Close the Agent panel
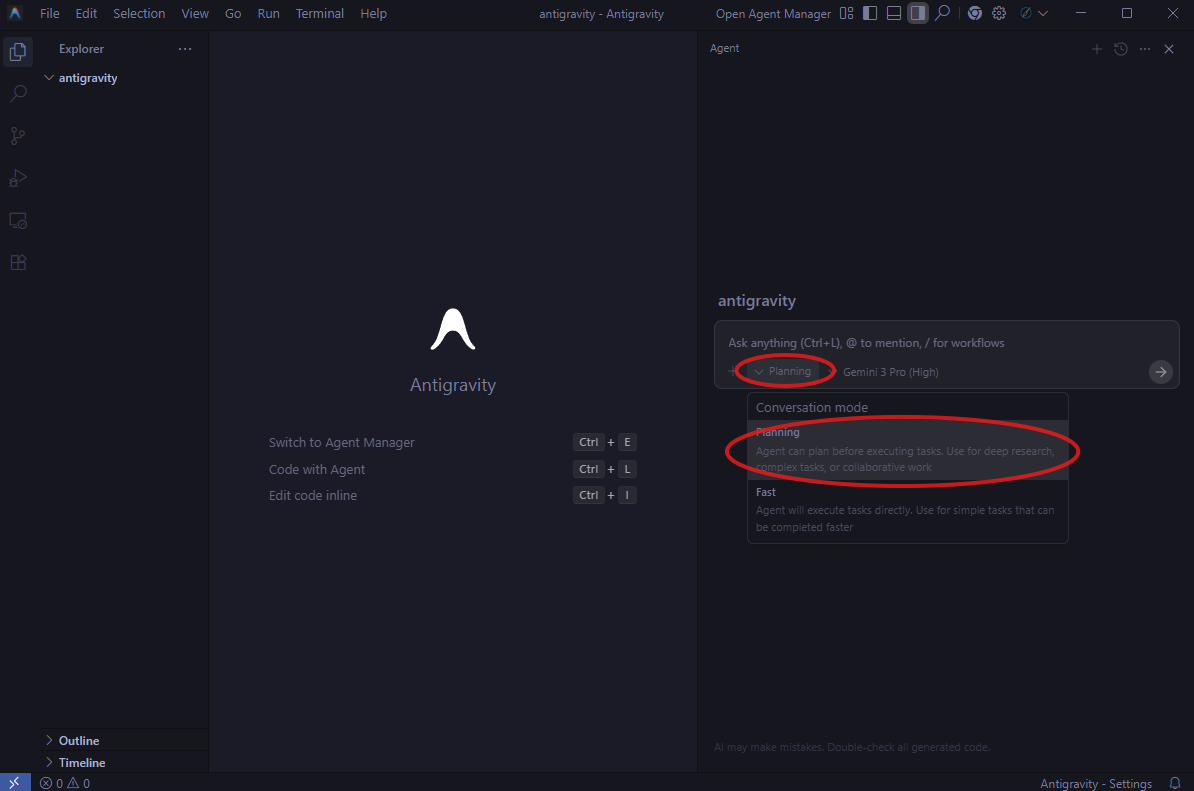 point(1169,49)
